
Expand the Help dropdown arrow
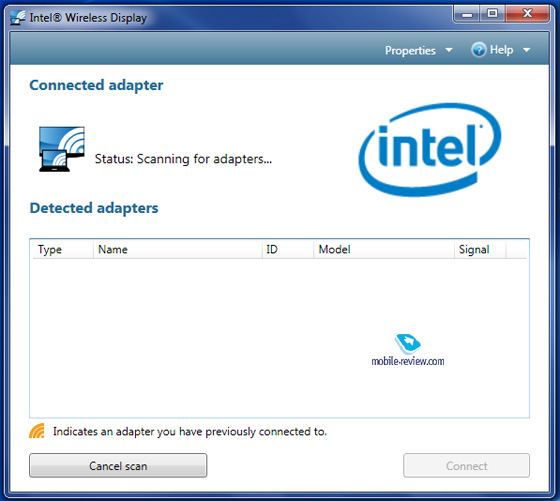(526, 50)
